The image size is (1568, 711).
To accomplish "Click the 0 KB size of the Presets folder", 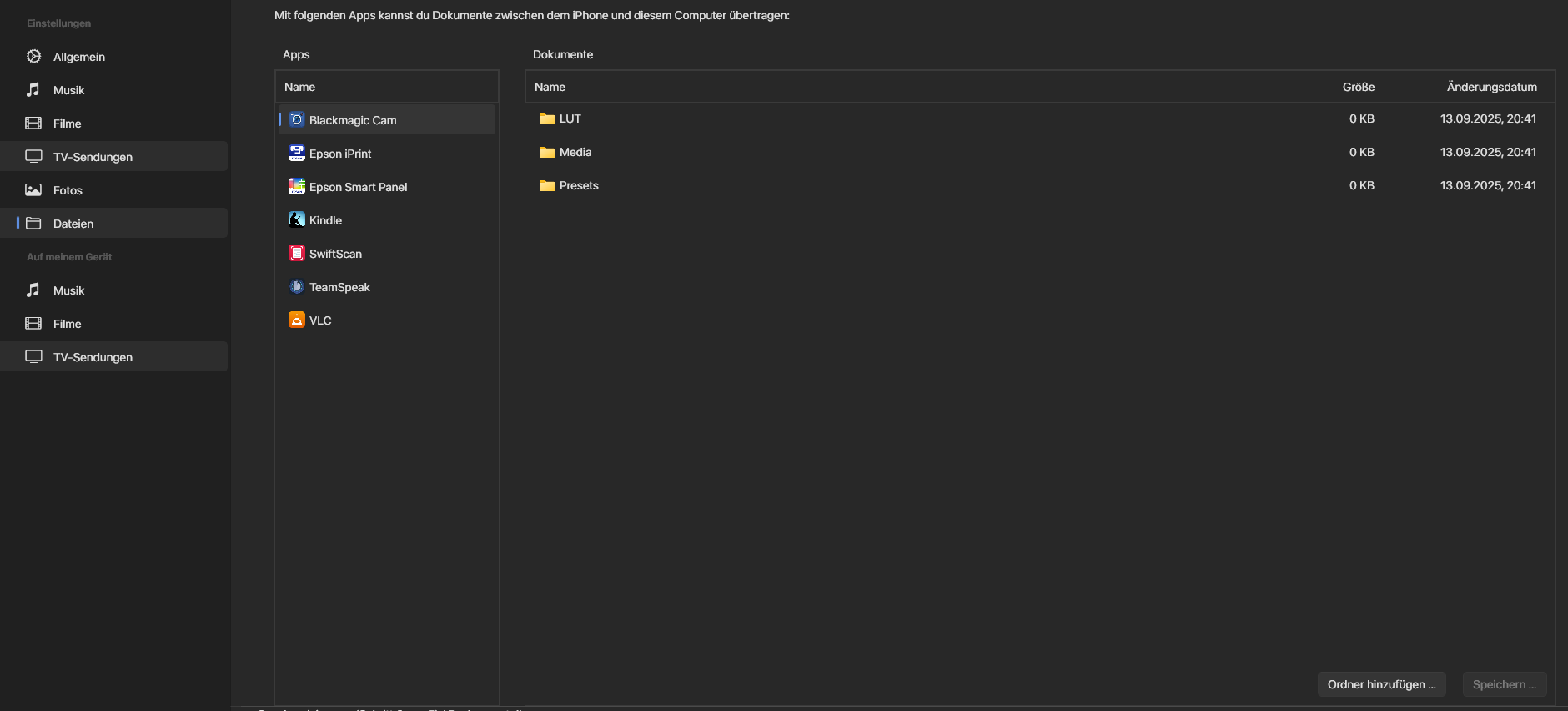I will [1362, 185].
